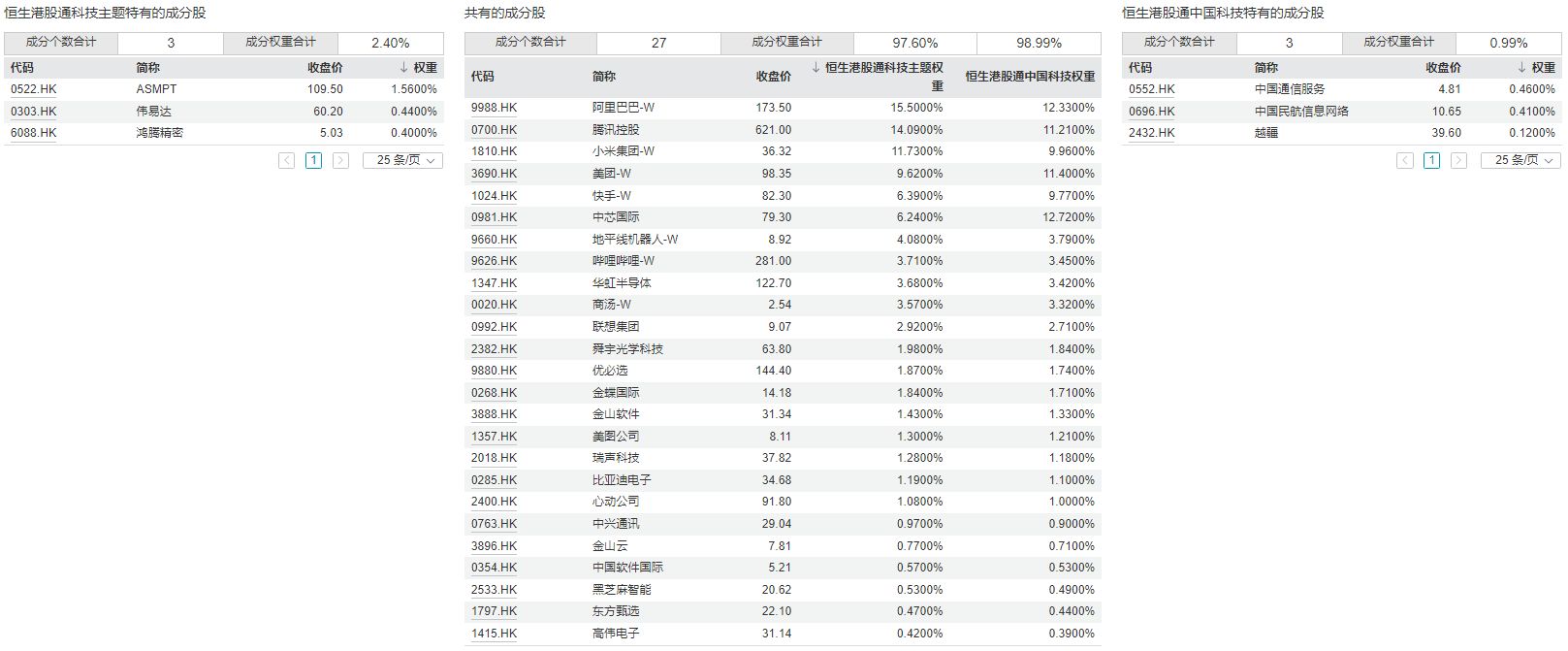1568x651 pixels.
Task: Open stock code 1797.HK link
Action: coord(495,611)
